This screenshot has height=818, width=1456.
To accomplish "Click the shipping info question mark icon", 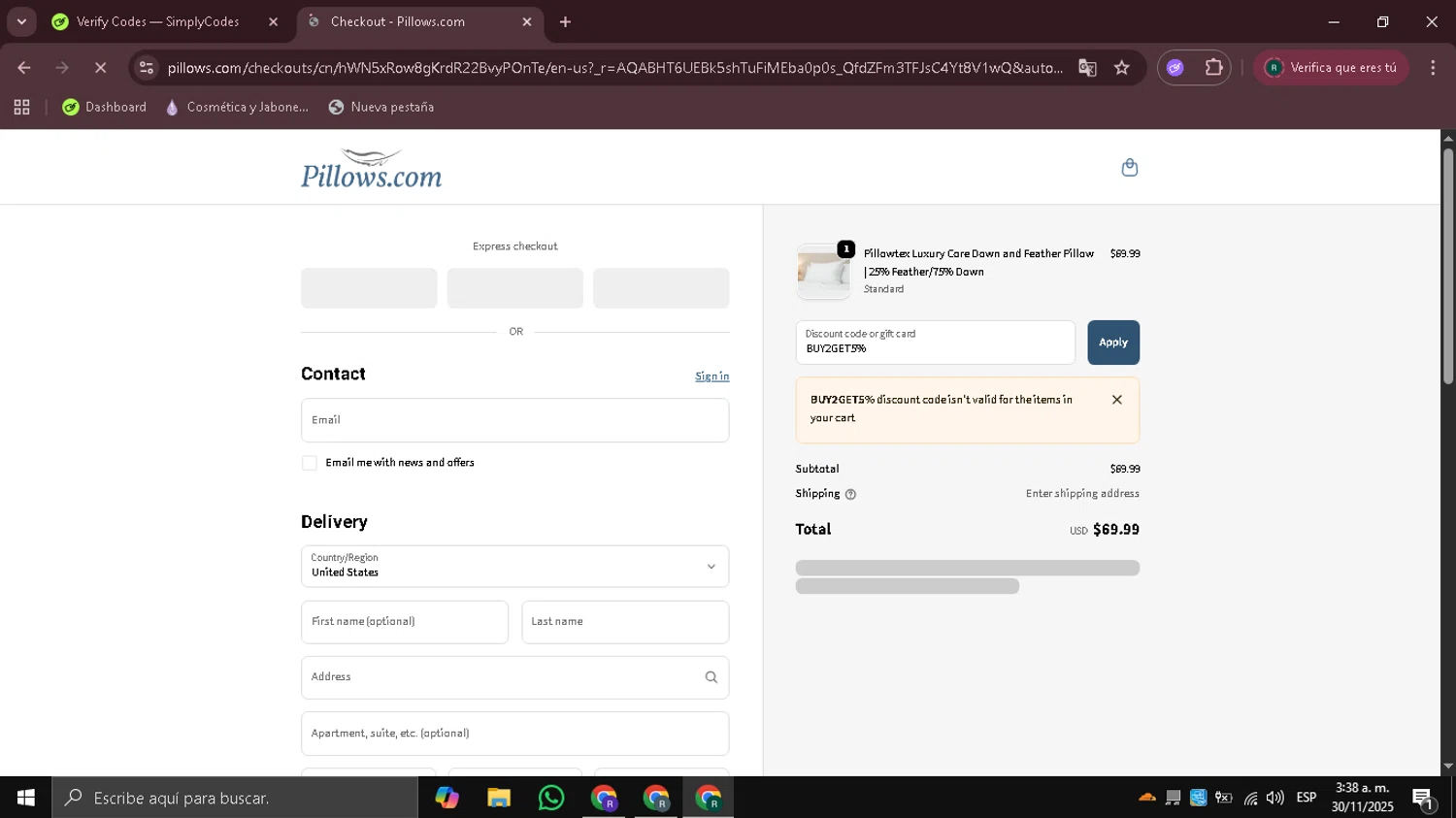I will [x=850, y=494].
